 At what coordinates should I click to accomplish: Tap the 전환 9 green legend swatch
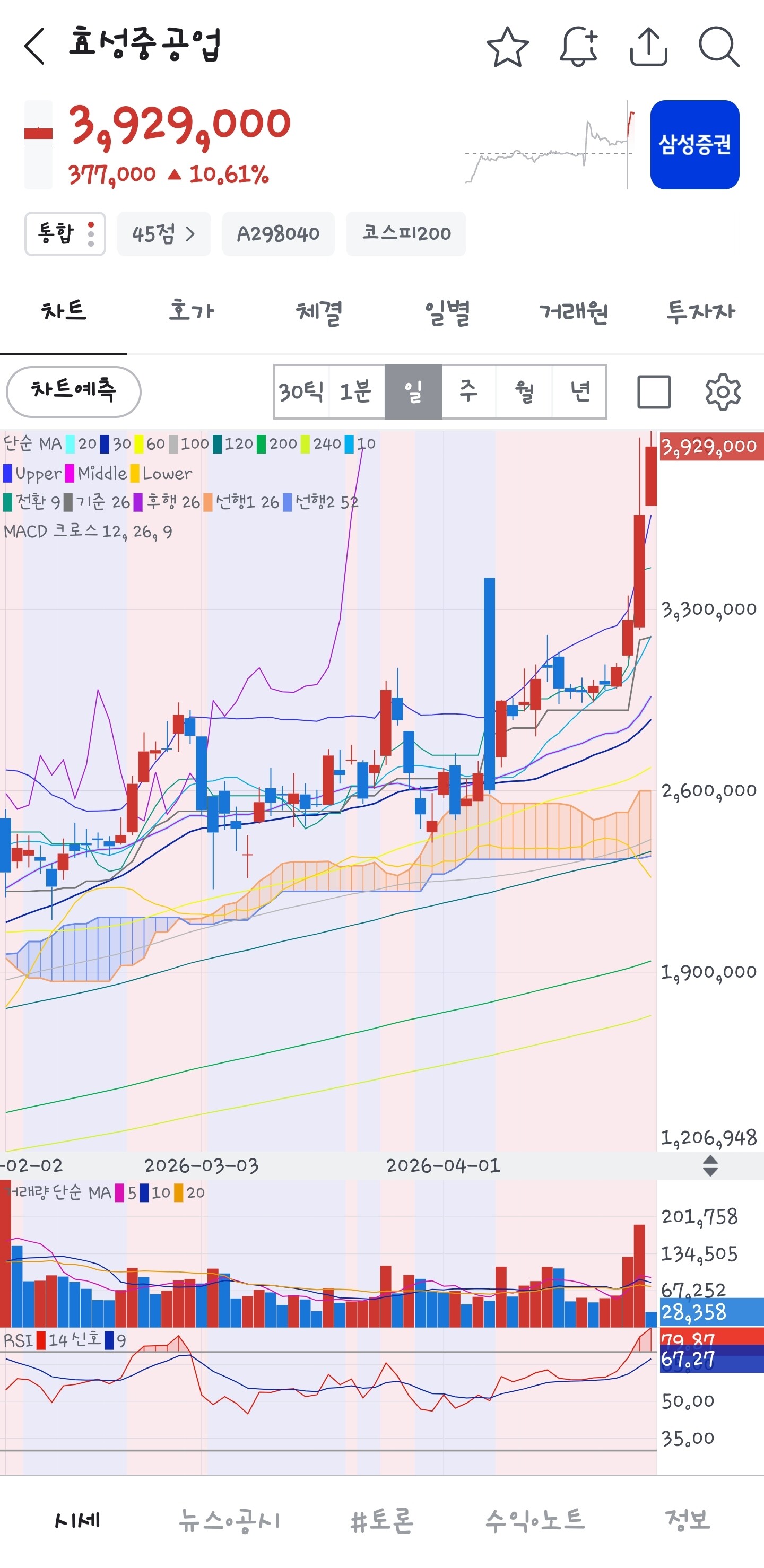click(8, 502)
